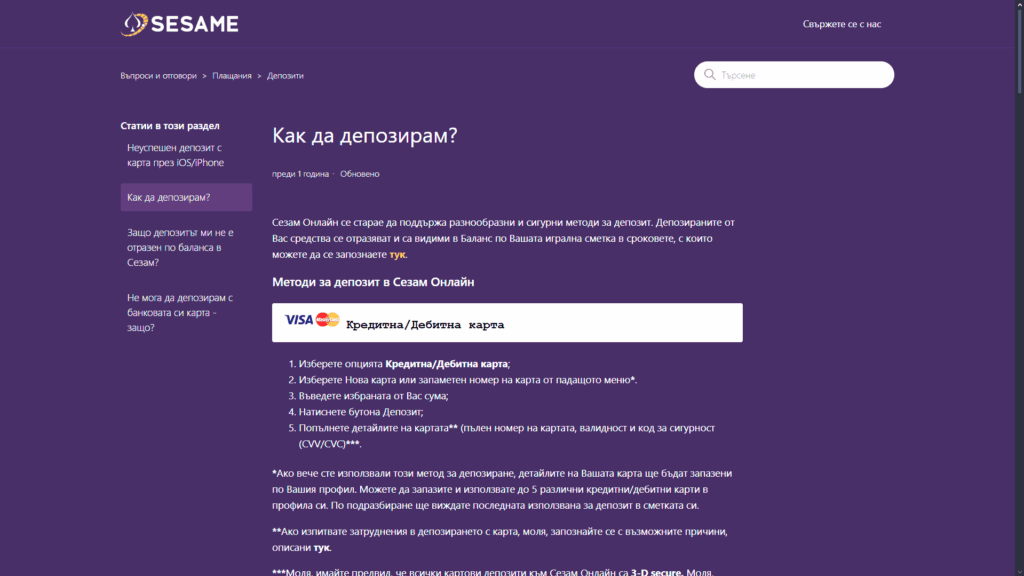
Task: Select the Как да депозирам? sidebar article
Action: coord(167,197)
